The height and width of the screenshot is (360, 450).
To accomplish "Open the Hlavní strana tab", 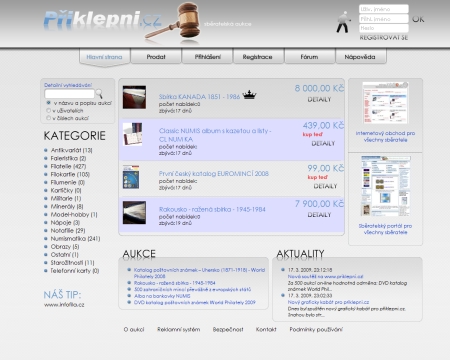I will 104,57.
